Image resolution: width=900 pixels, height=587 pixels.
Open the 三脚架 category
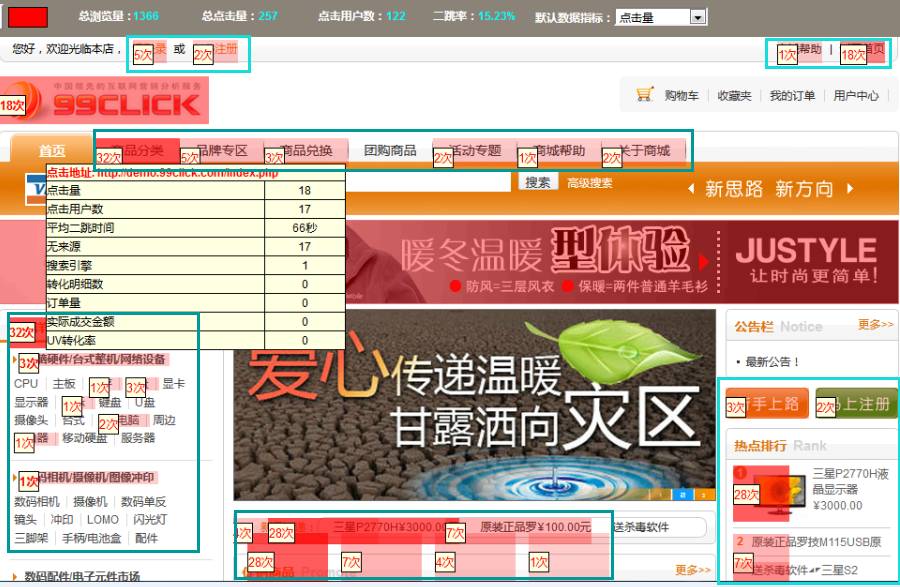(x=31, y=538)
